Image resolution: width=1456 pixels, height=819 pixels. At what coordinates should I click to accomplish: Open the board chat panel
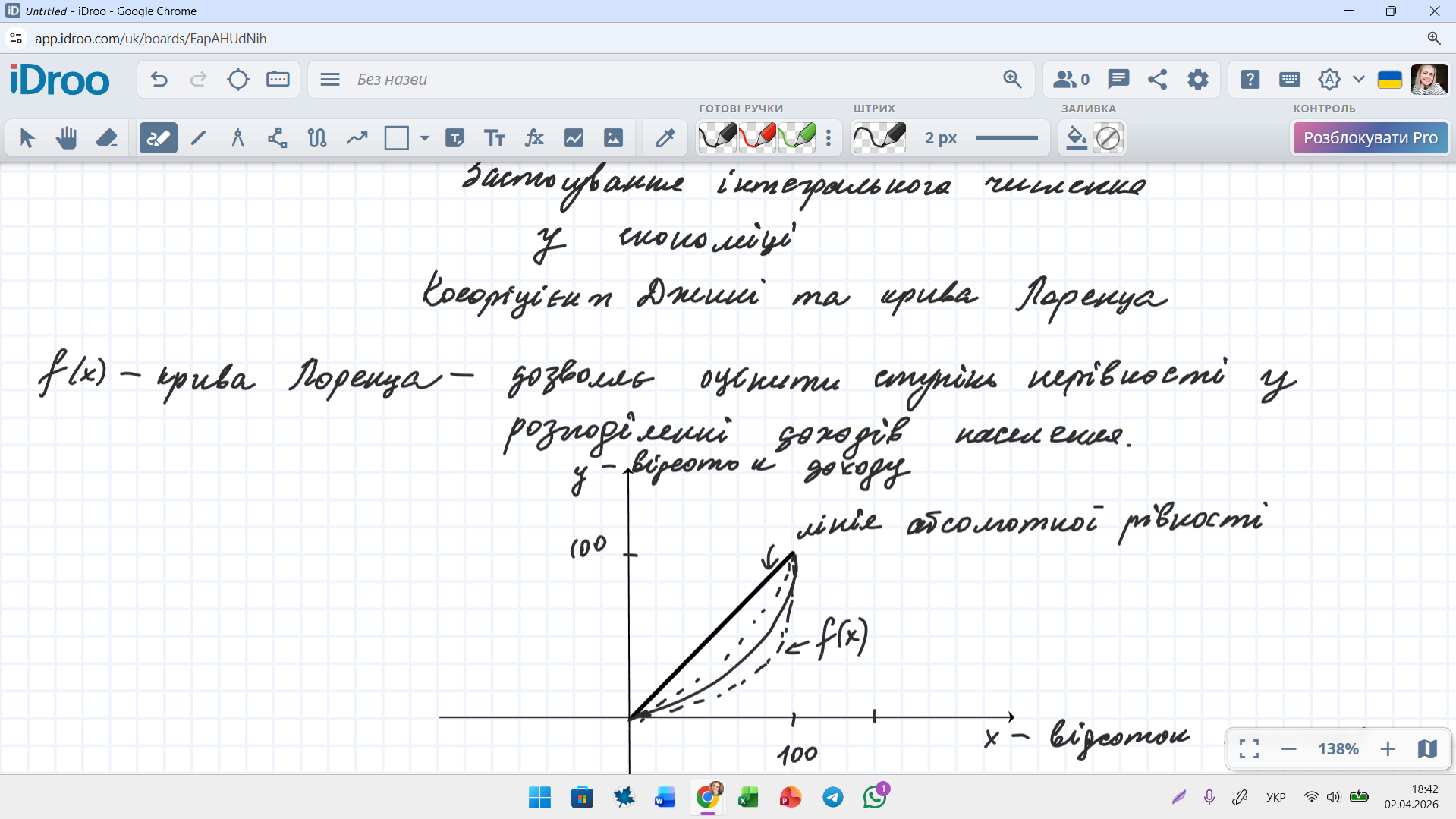[x=1118, y=80]
